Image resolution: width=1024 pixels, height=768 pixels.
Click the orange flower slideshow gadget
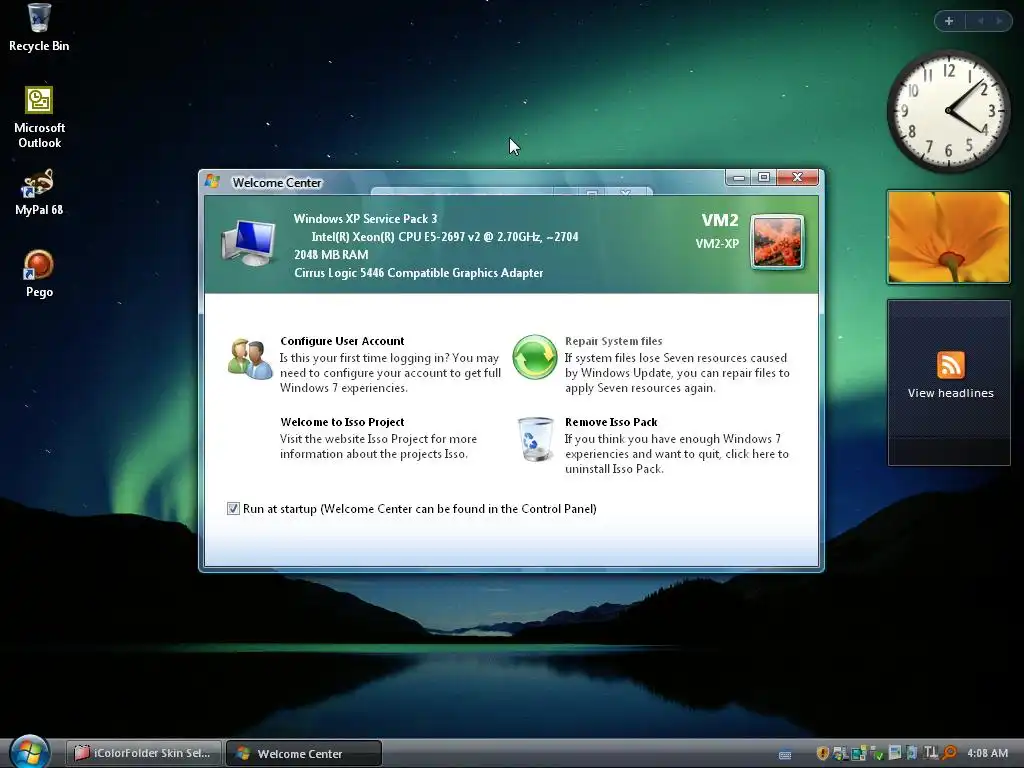948,237
